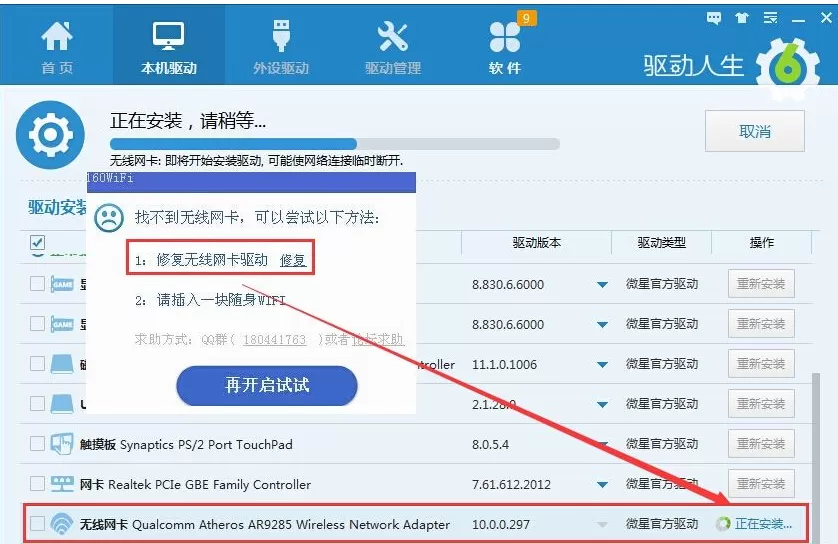Click the version 8.0.5.4 cell
The height and width of the screenshot is (544, 838).
tap(490, 445)
